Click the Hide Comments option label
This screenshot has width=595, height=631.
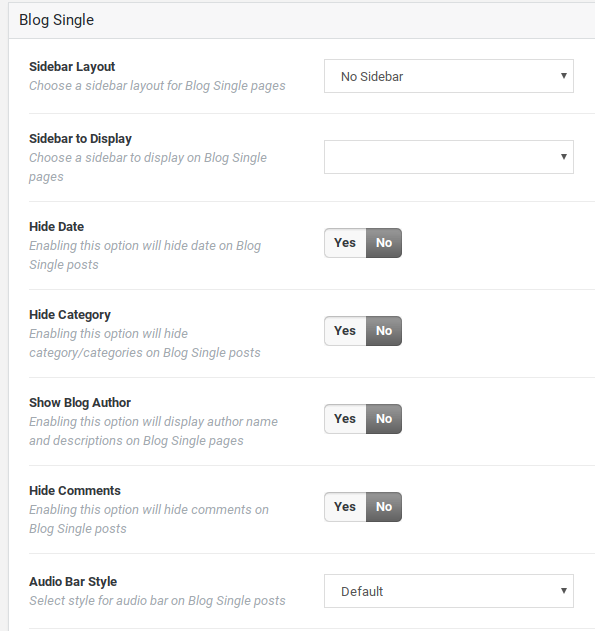click(75, 491)
